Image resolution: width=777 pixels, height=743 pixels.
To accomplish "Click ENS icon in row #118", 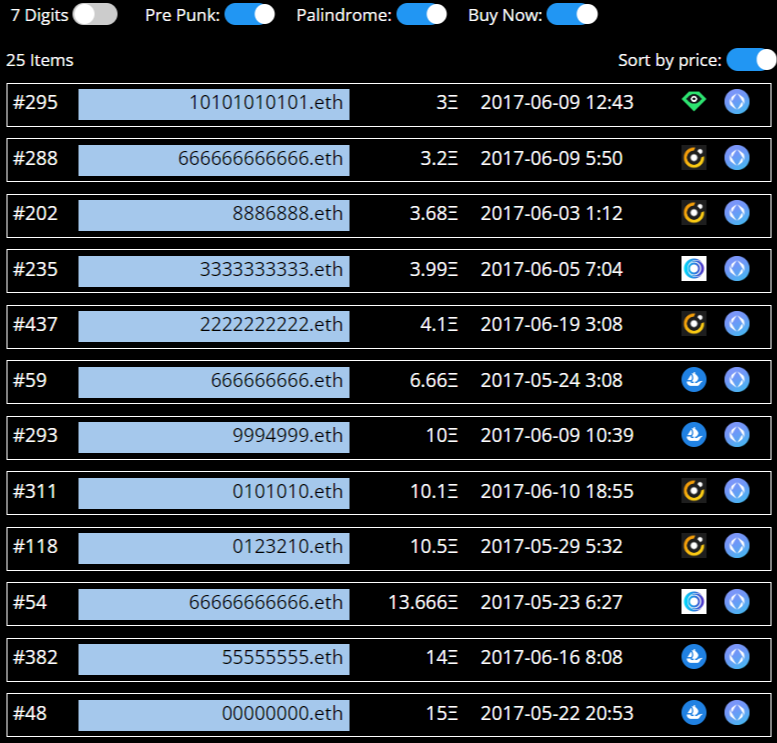I will pyautogui.click(x=737, y=546).
